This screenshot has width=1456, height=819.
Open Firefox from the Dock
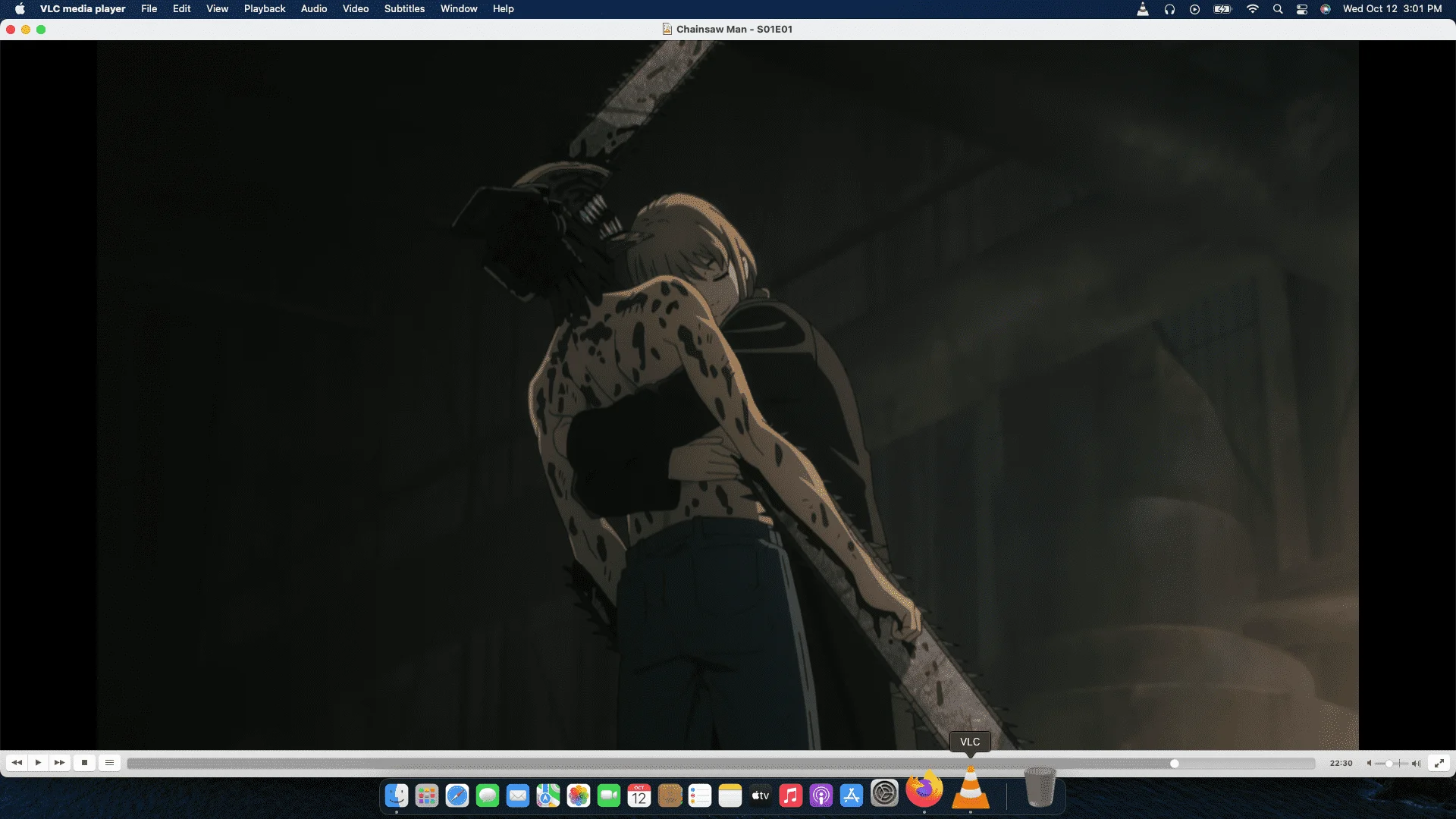pyautogui.click(x=924, y=789)
